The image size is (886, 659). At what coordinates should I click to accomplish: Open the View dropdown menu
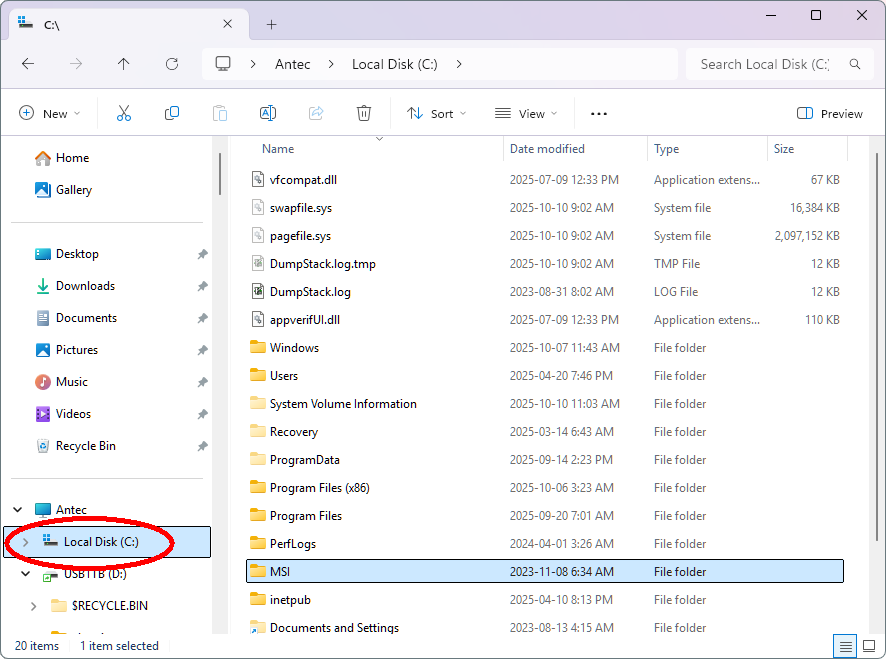(x=526, y=113)
